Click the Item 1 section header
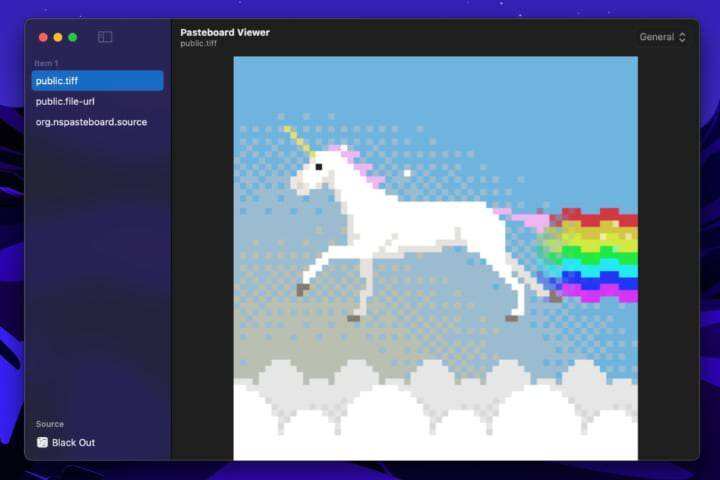The width and height of the screenshot is (720, 480). point(46,63)
